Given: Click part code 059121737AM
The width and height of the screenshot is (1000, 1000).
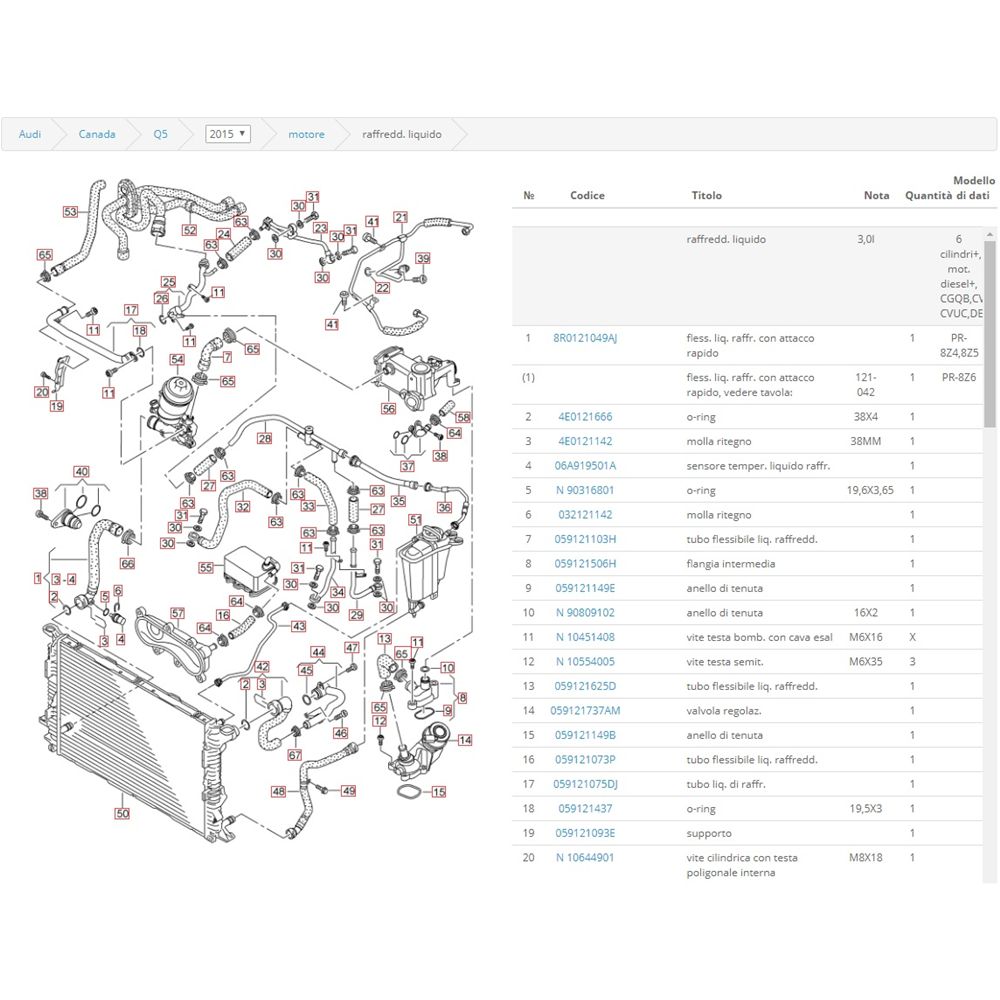Looking at the screenshot, I should pyautogui.click(x=585, y=711).
